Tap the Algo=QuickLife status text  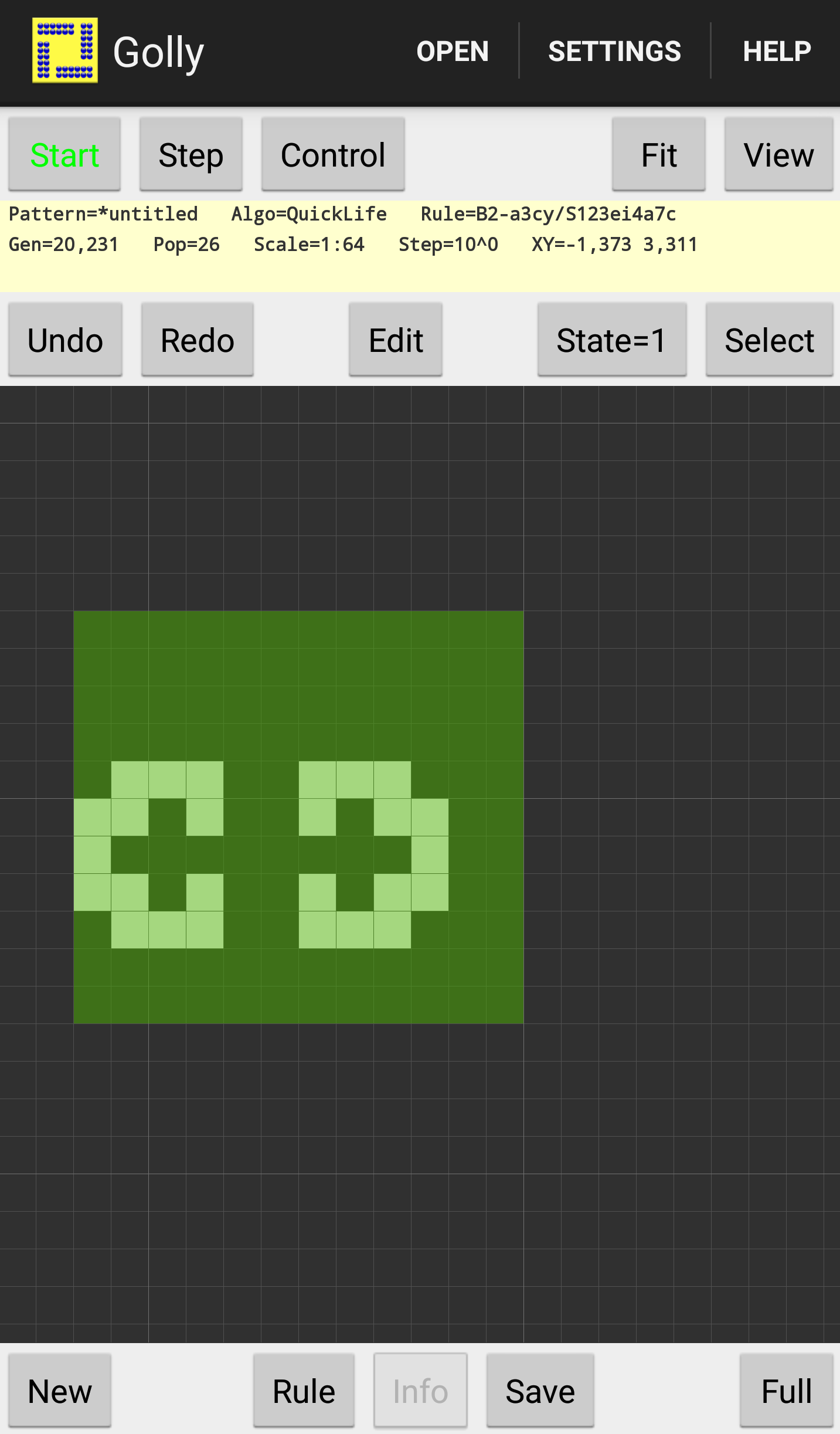tap(309, 214)
